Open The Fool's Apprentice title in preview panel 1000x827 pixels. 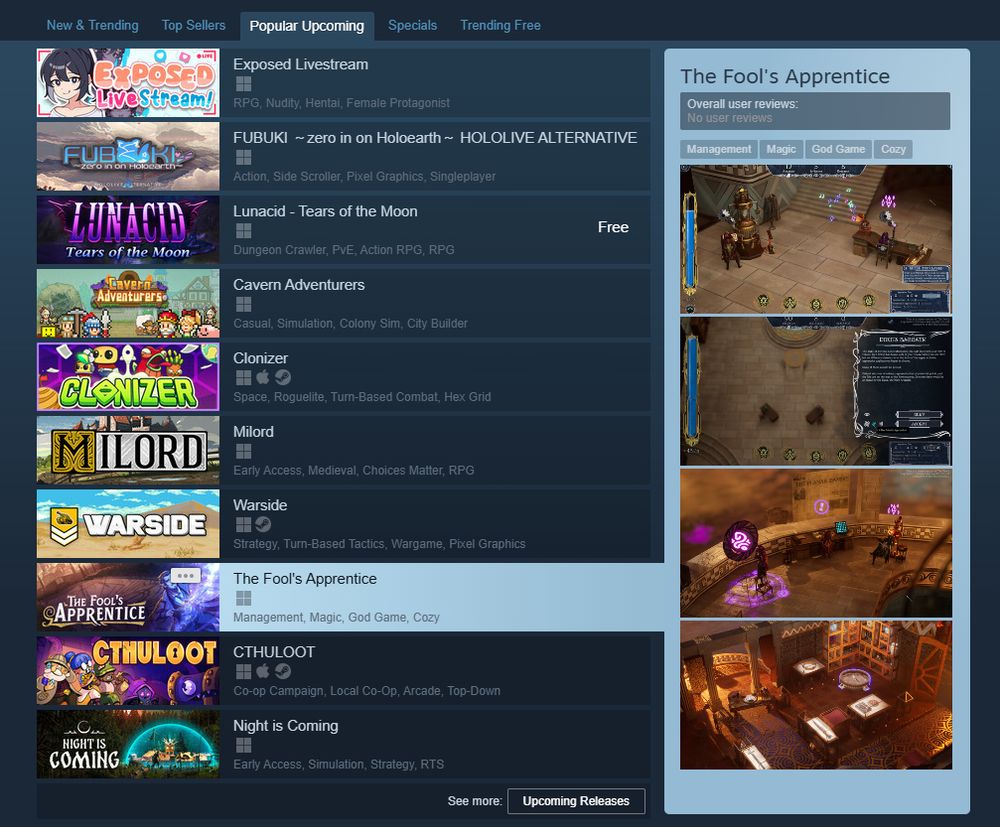(x=785, y=77)
